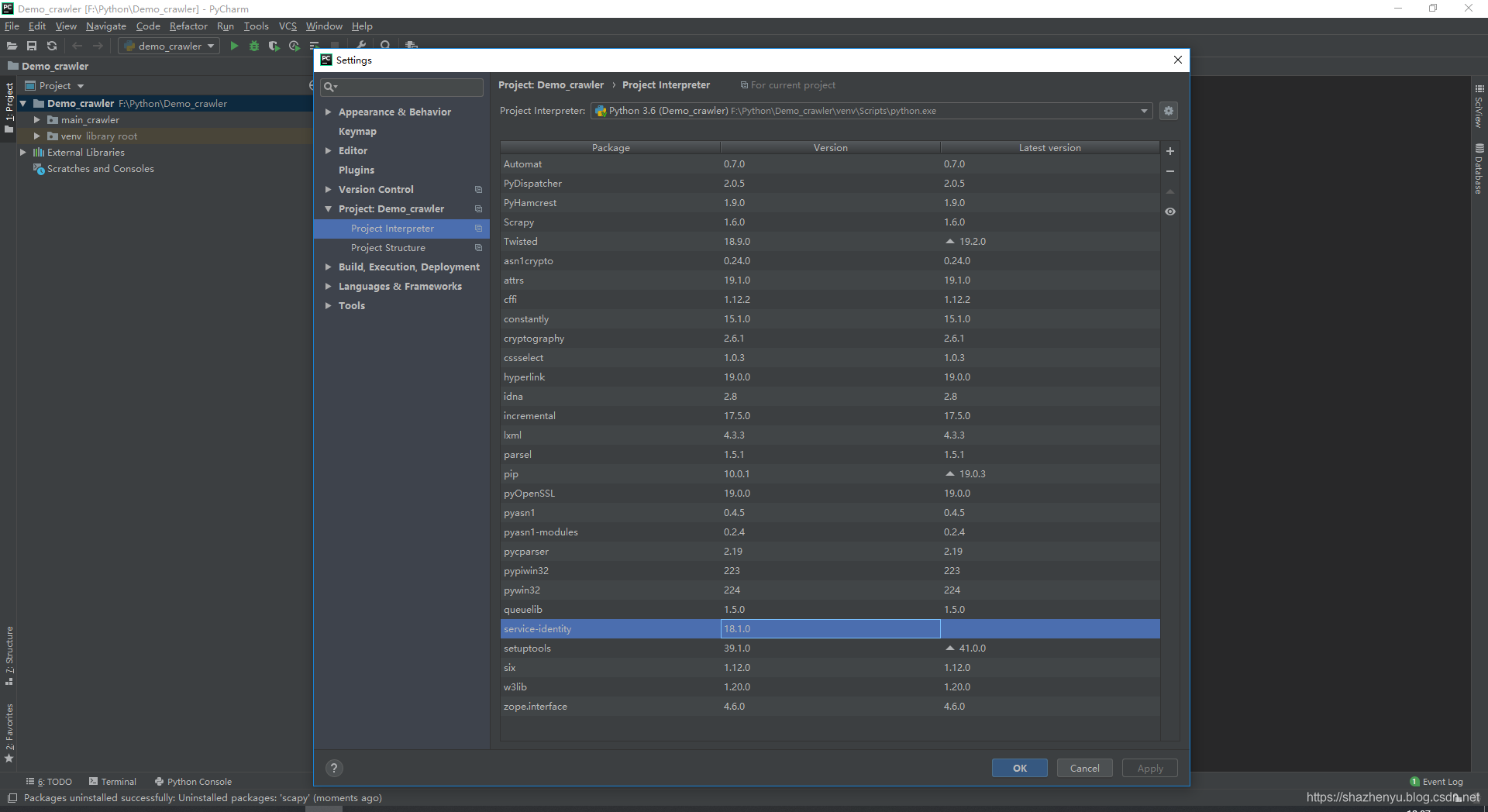
Task: Open the settings help question mark
Action: pos(334,768)
